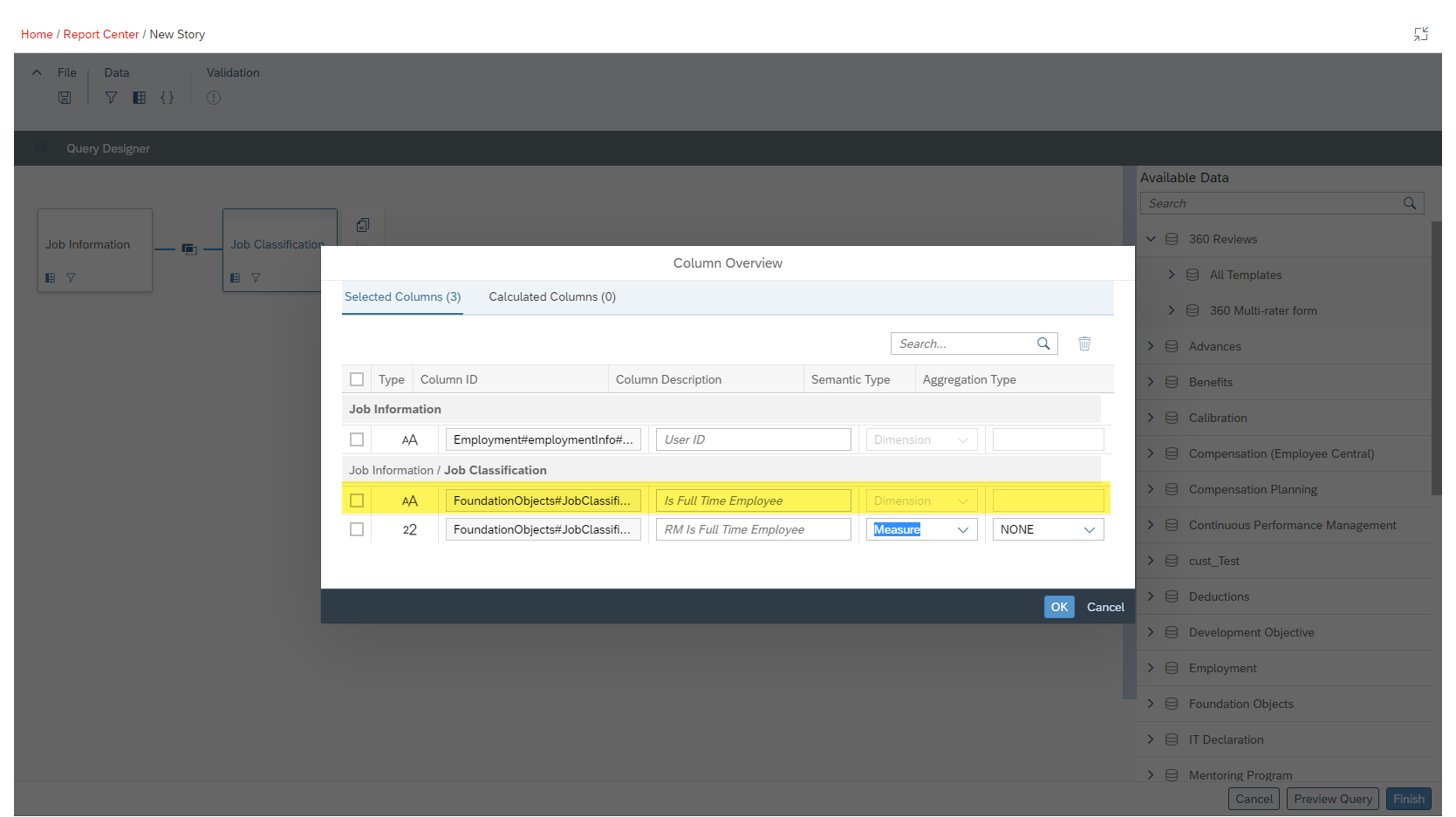
Task: Open the File menu group
Action: pyautogui.click(x=67, y=72)
